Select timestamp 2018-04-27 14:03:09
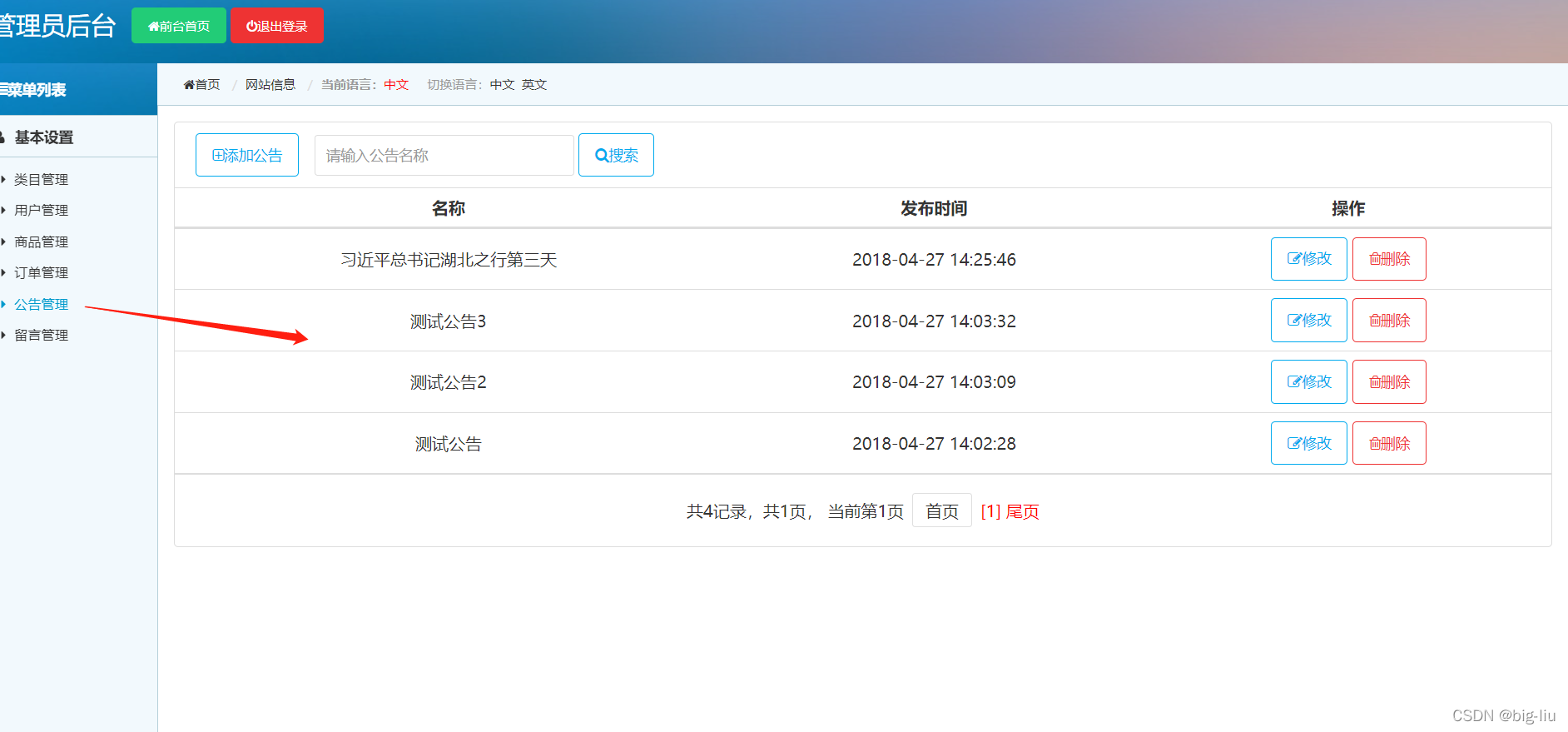Image resolution: width=1568 pixels, height=732 pixels. [934, 382]
